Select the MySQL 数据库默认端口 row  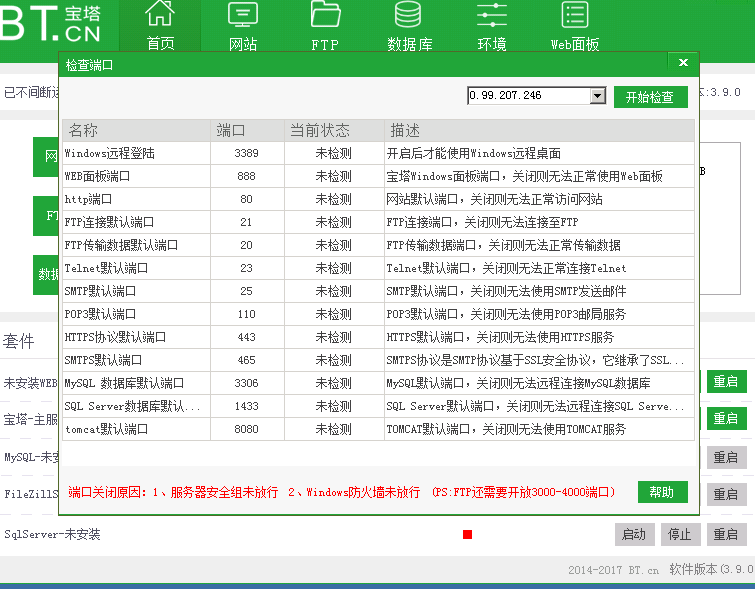[378, 383]
